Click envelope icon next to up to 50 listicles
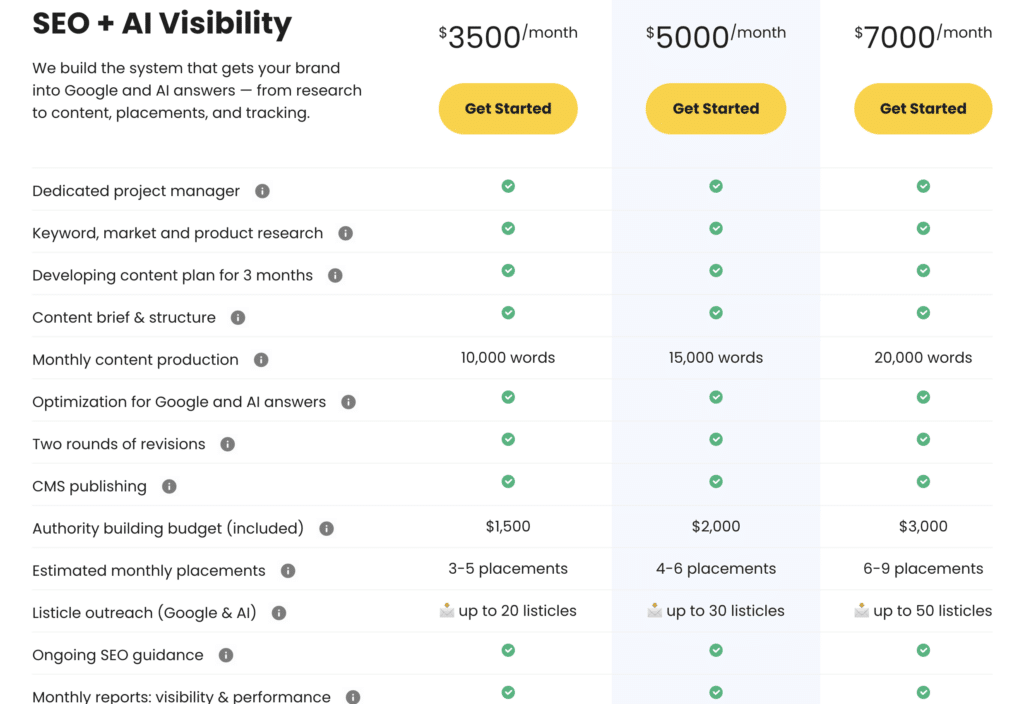The width and height of the screenshot is (1024, 704). pos(861,611)
